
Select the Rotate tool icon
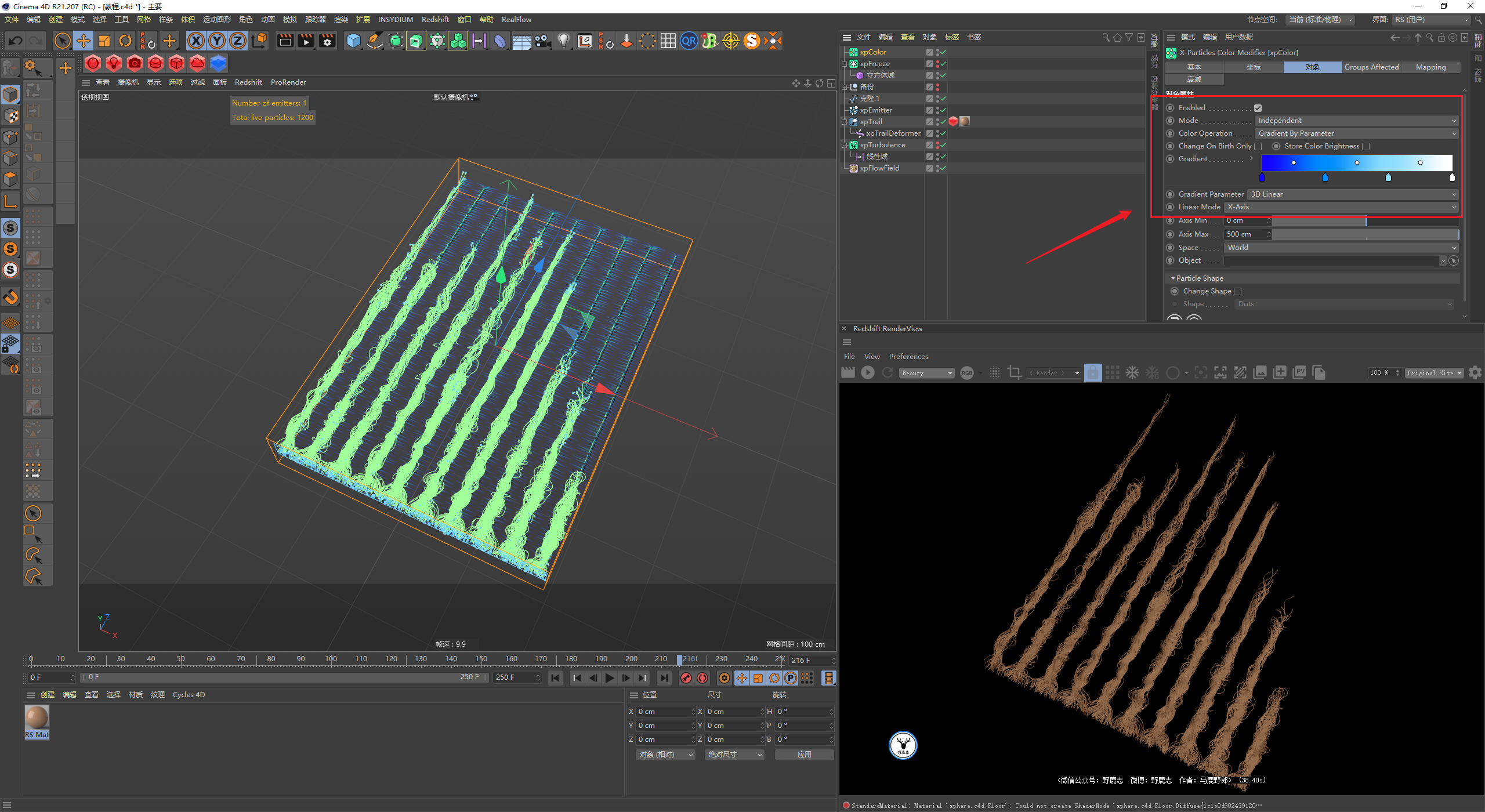(125, 41)
